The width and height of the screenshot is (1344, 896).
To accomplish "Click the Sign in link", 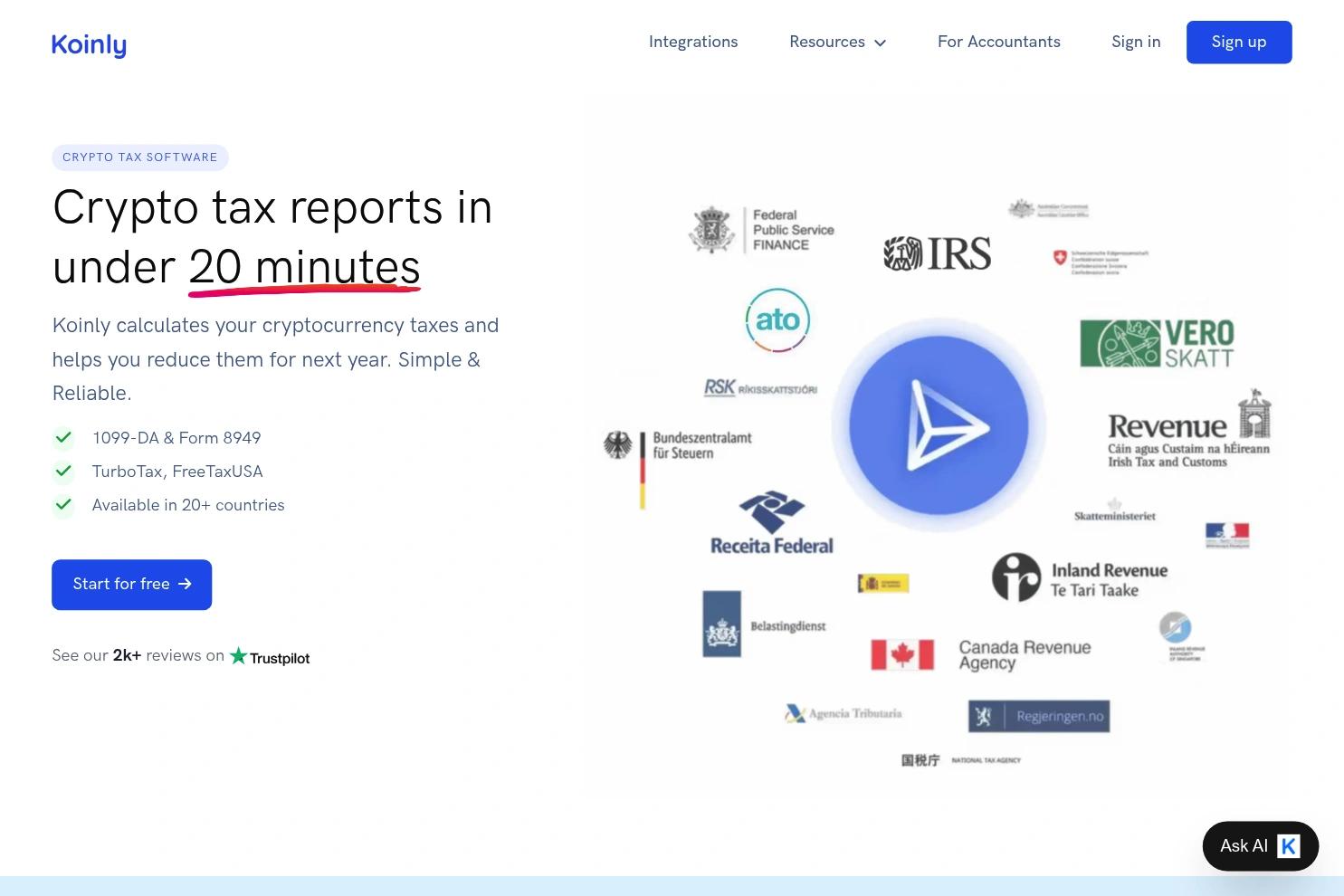I will tap(1136, 42).
